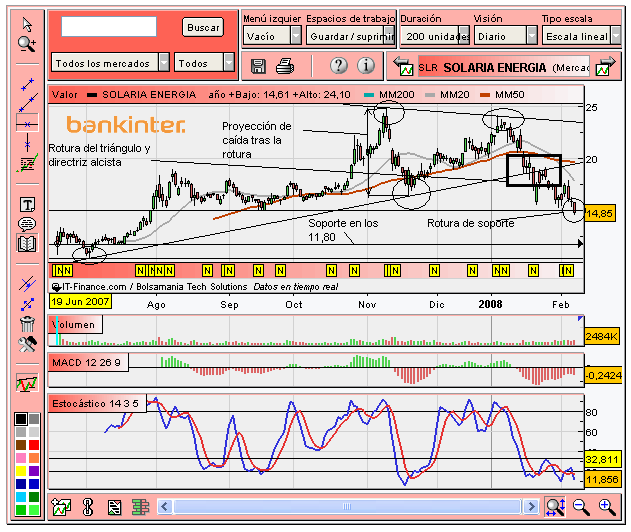The image size is (631, 532).
Task: Click the MM20 legend entry
Action: 447,95
